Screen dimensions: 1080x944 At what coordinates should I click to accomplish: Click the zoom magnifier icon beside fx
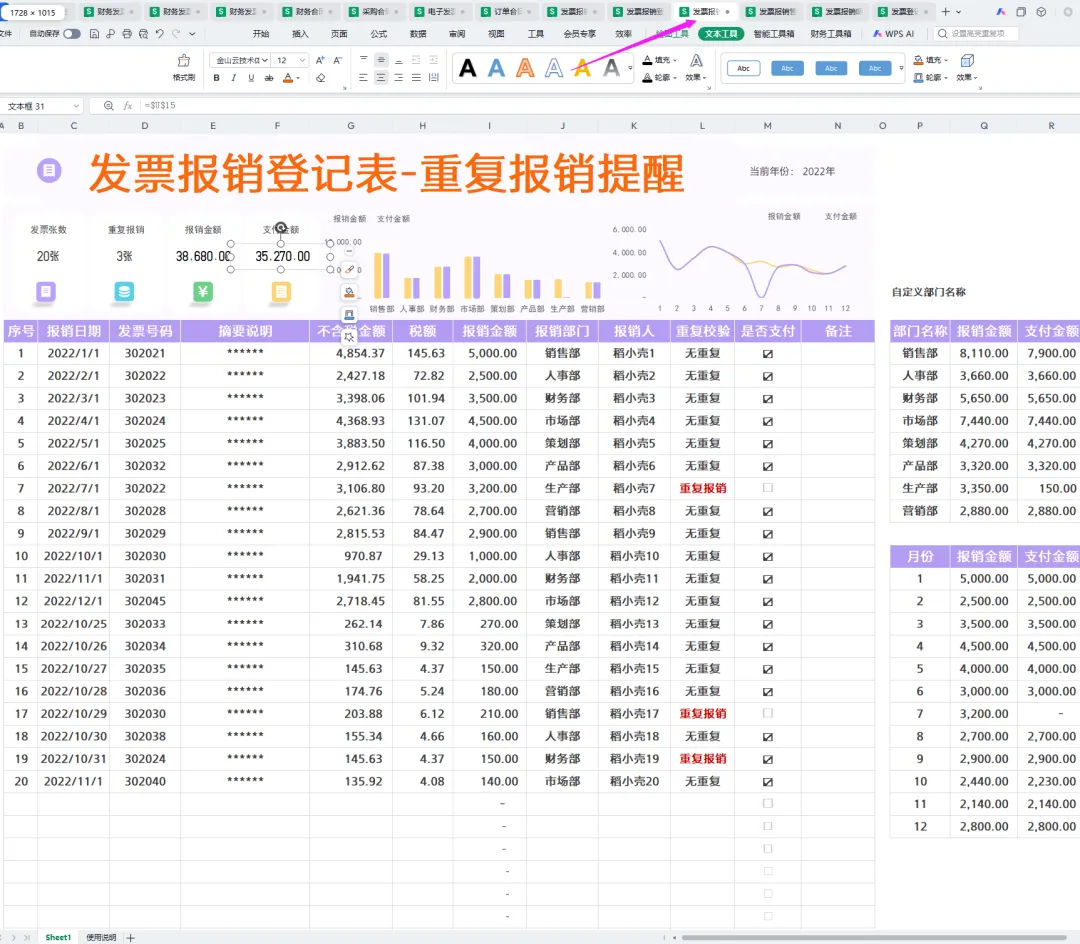[x=108, y=105]
